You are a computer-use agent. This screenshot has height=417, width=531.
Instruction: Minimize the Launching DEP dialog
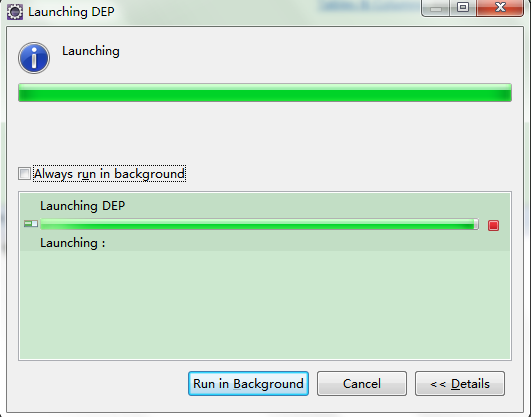(436, 8)
